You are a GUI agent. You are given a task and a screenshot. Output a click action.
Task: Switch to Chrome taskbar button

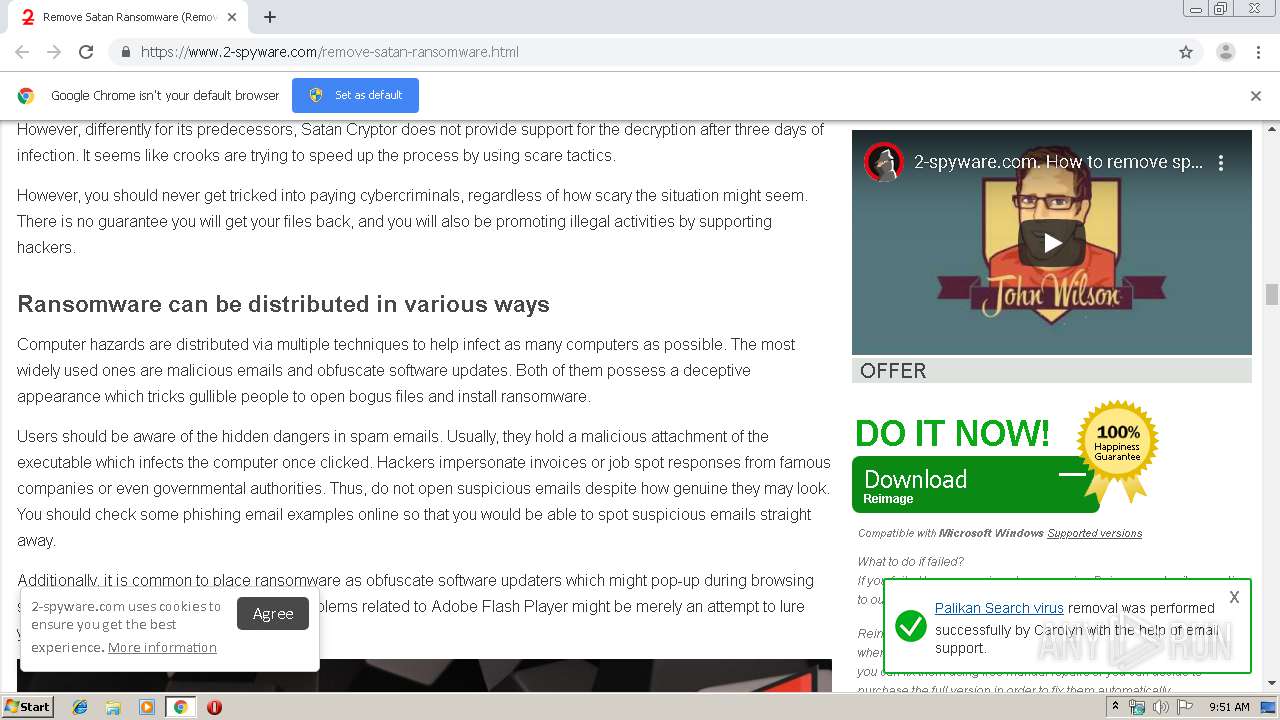pyautogui.click(x=180, y=707)
